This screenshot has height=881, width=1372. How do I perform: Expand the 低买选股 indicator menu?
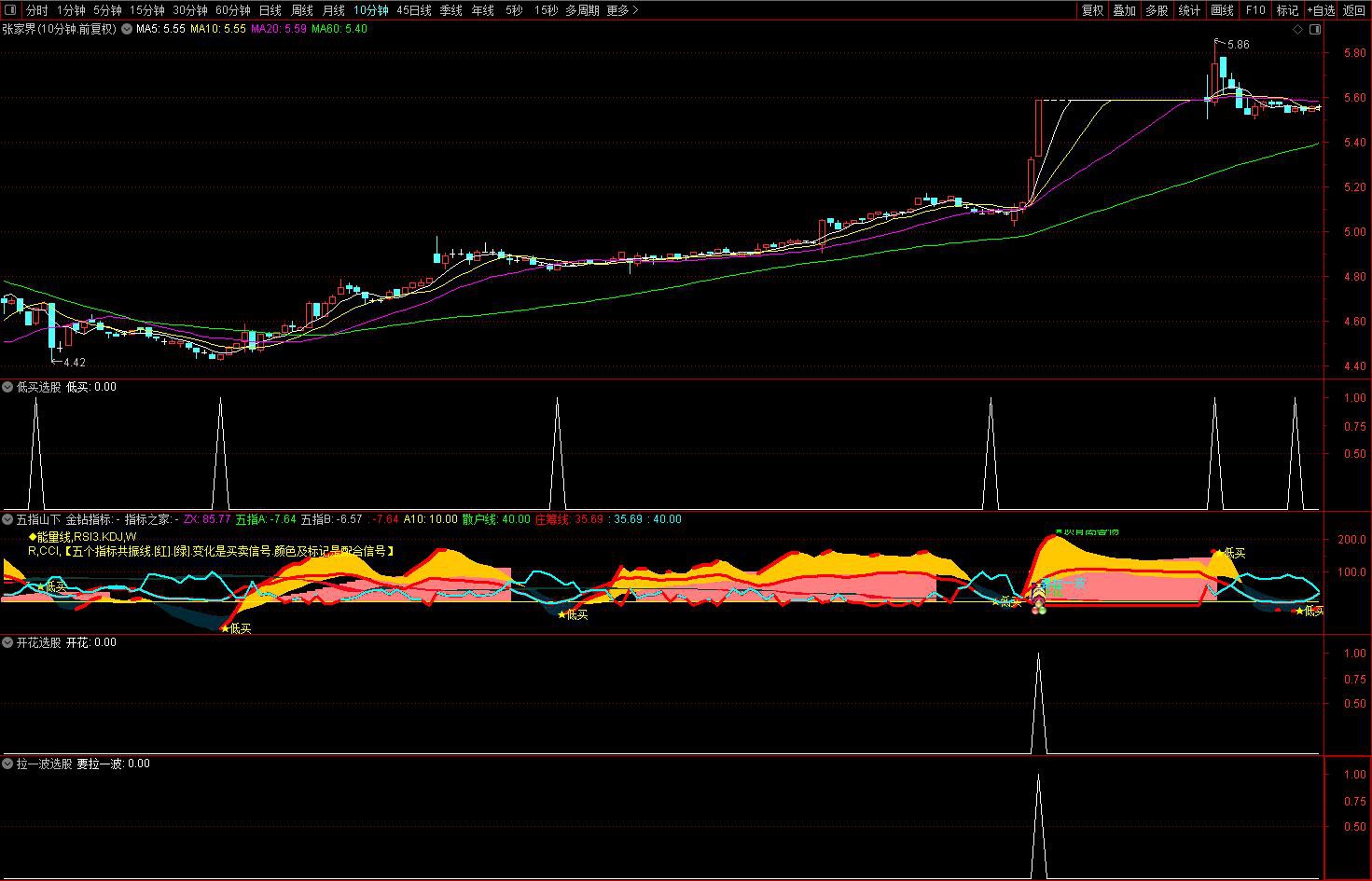click(7, 386)
